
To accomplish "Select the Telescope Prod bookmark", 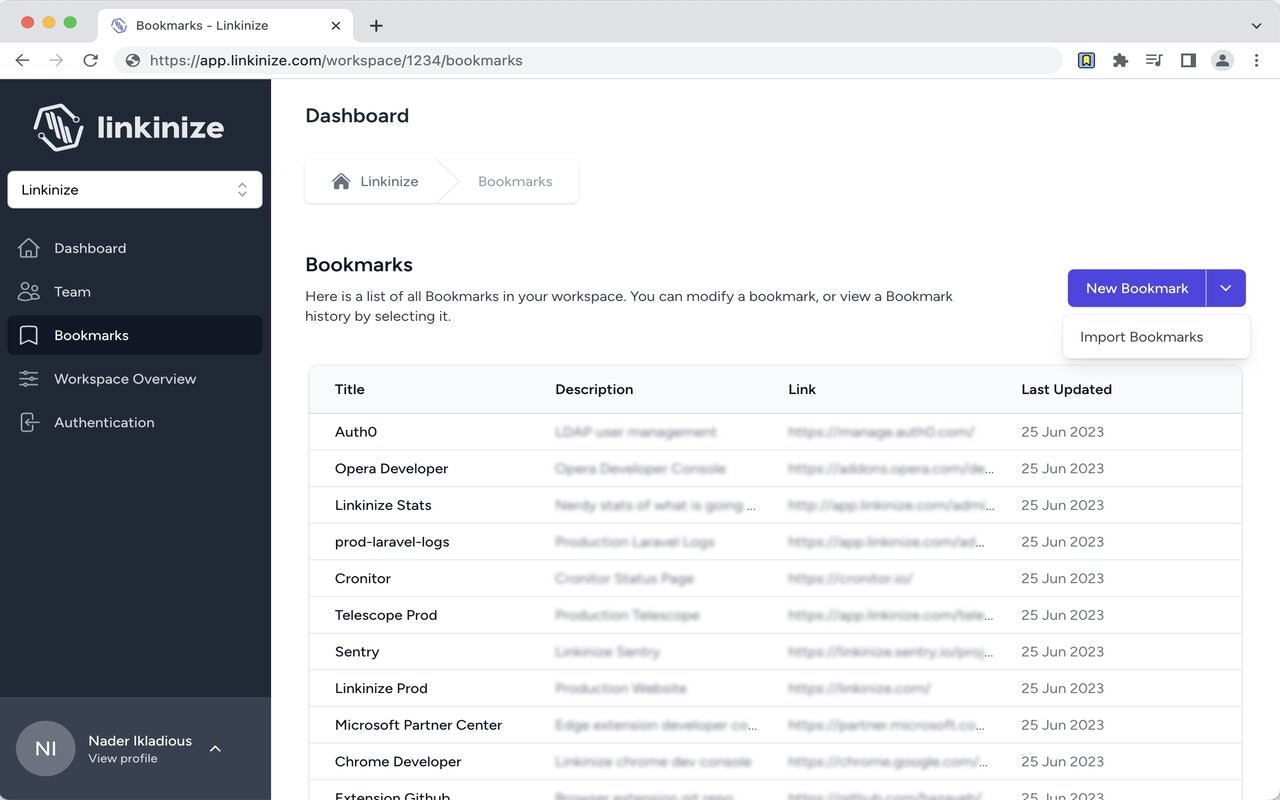I will (775, 615).
